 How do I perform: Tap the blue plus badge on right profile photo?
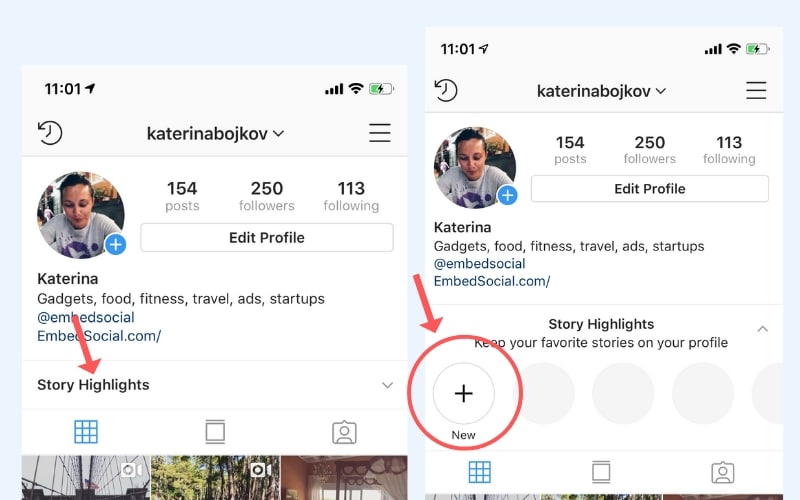507,195
